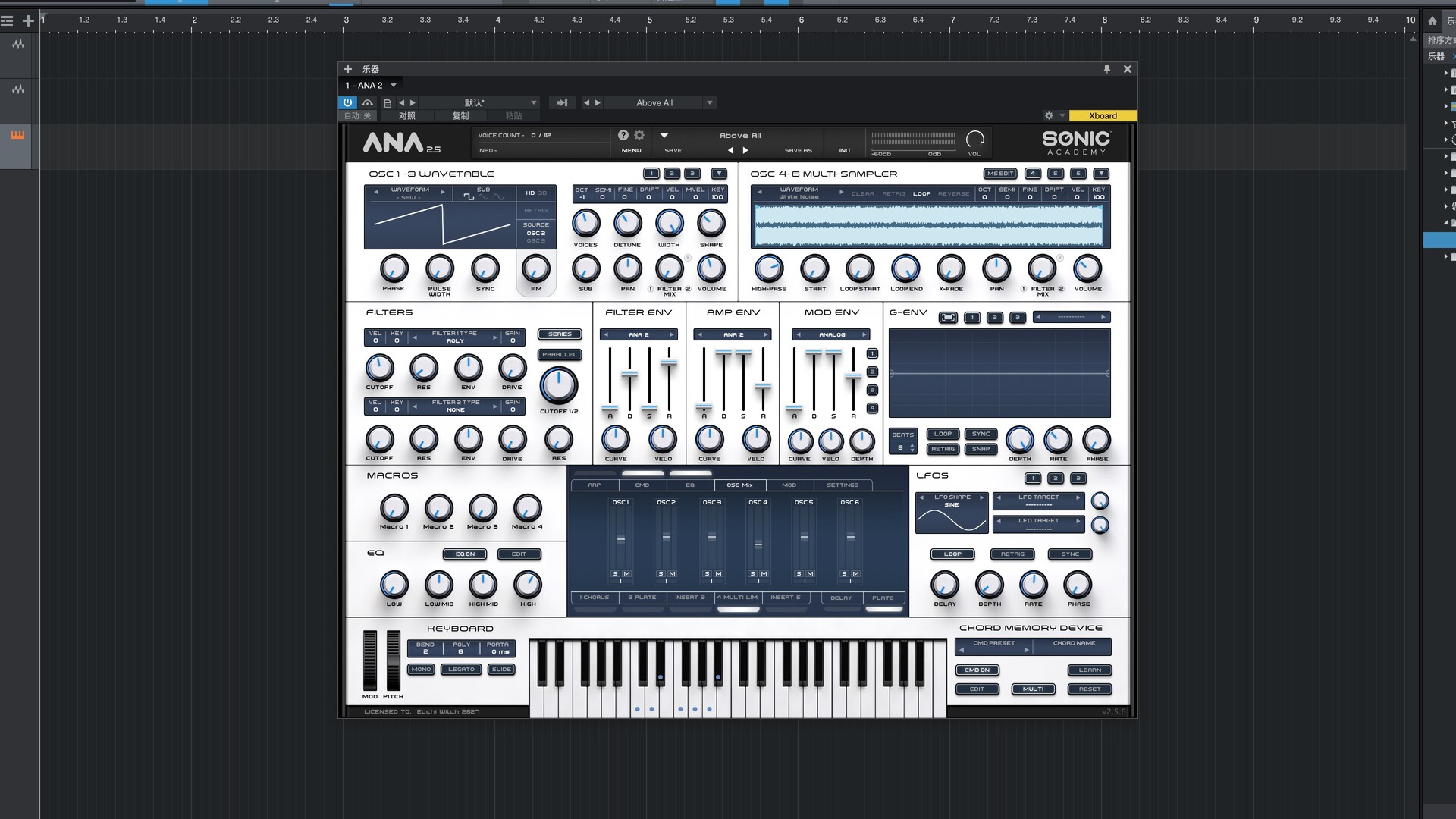Switch to the MOD tab

789,485
